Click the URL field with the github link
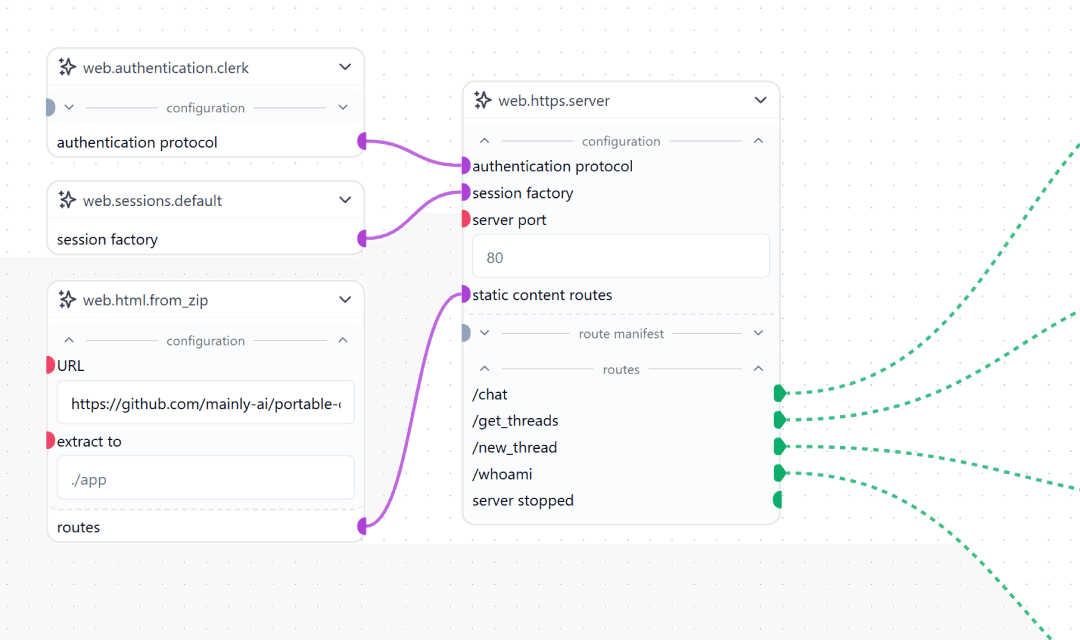 (x=205, y=403)
